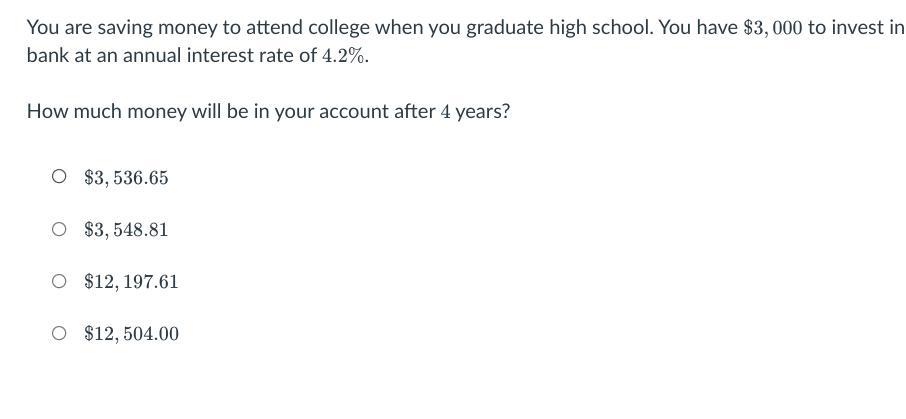Viewport: 906px width, 419px height.
Task: Select the $3,536.65 radio button
Action: [60, 178]
